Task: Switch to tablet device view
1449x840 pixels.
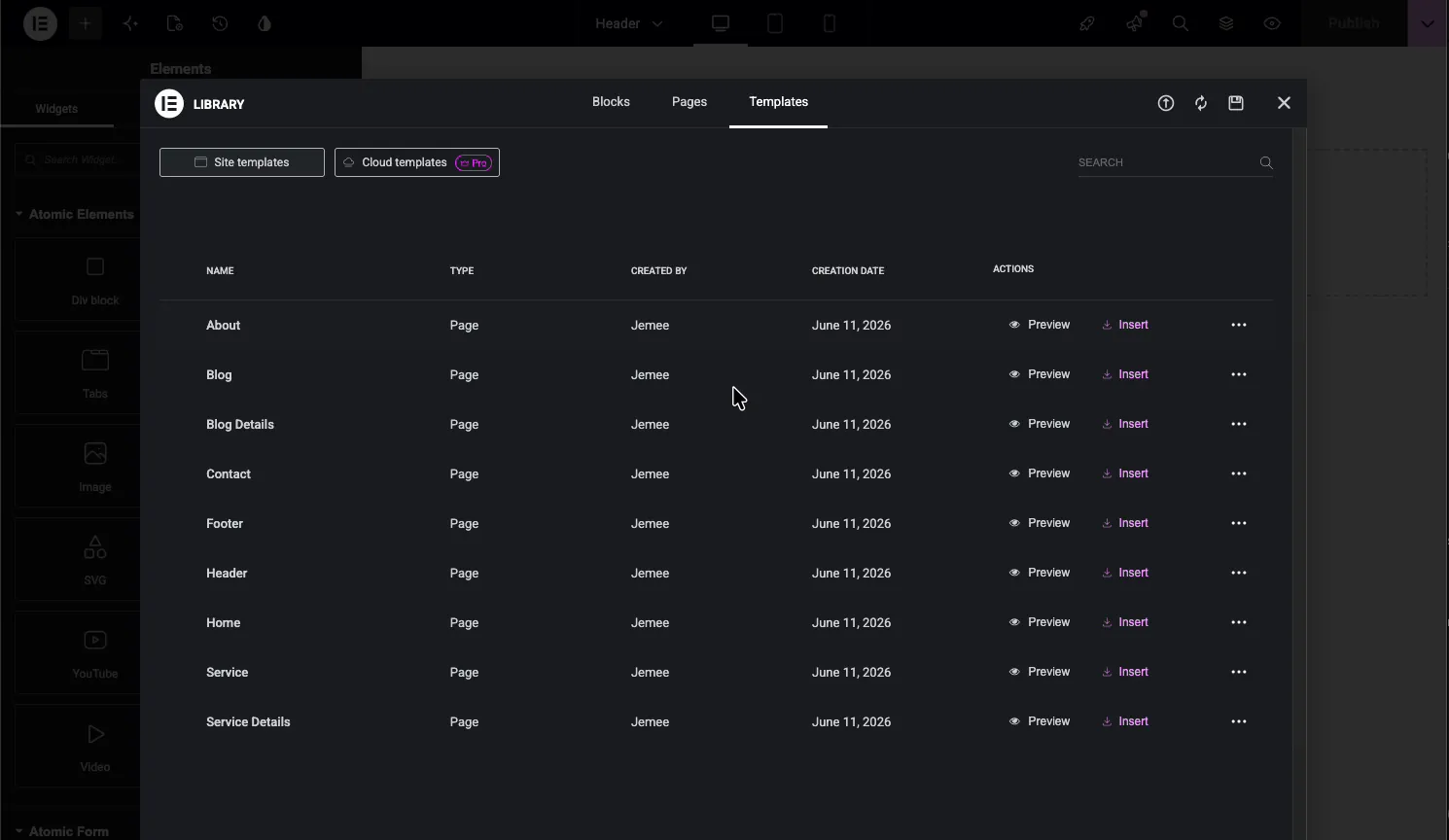Action: pos(775,23)
